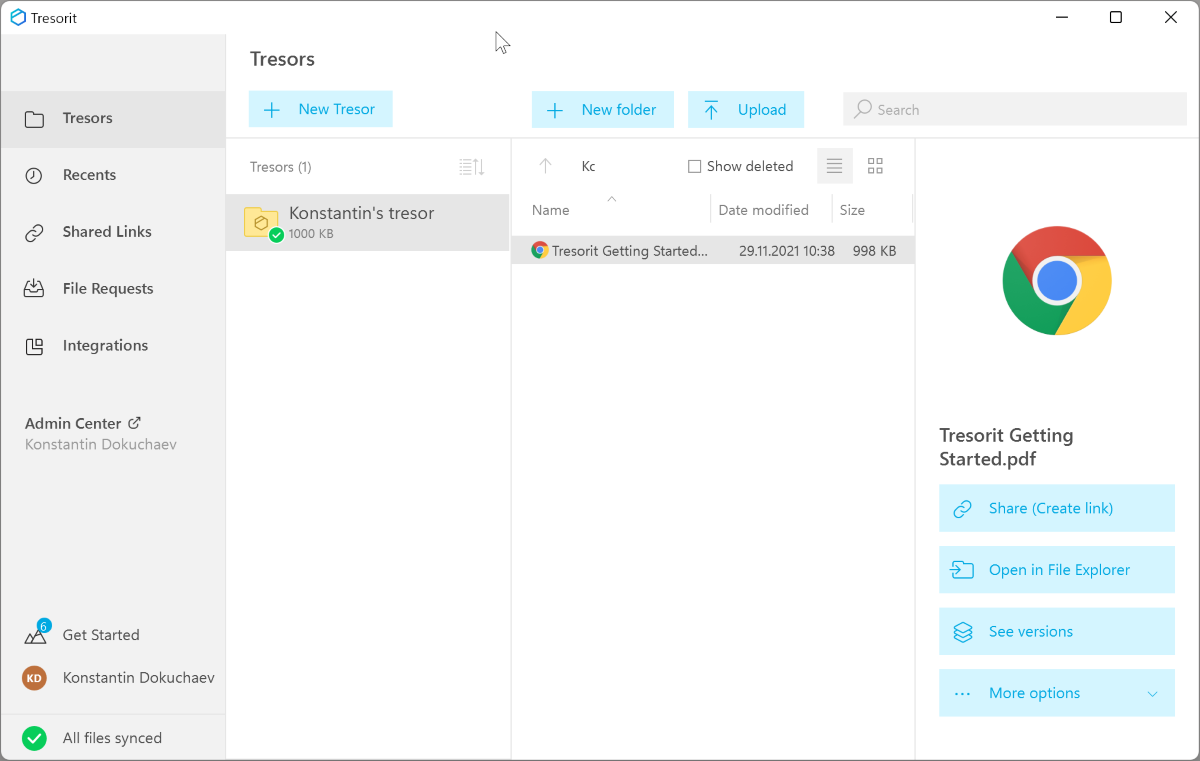This screenshot has height=761, width=1200.
Task: Click the Upload button
Action: [x=746, y=110]
